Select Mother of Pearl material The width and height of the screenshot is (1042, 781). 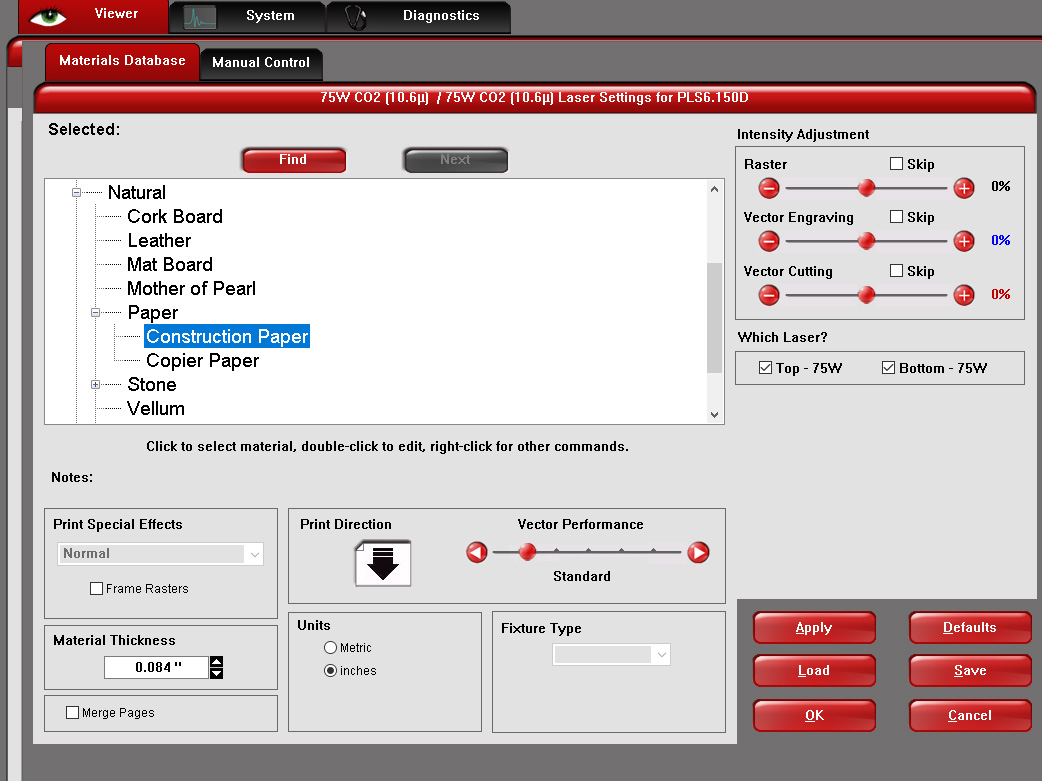pyautogui.click(x=191, y=288)
